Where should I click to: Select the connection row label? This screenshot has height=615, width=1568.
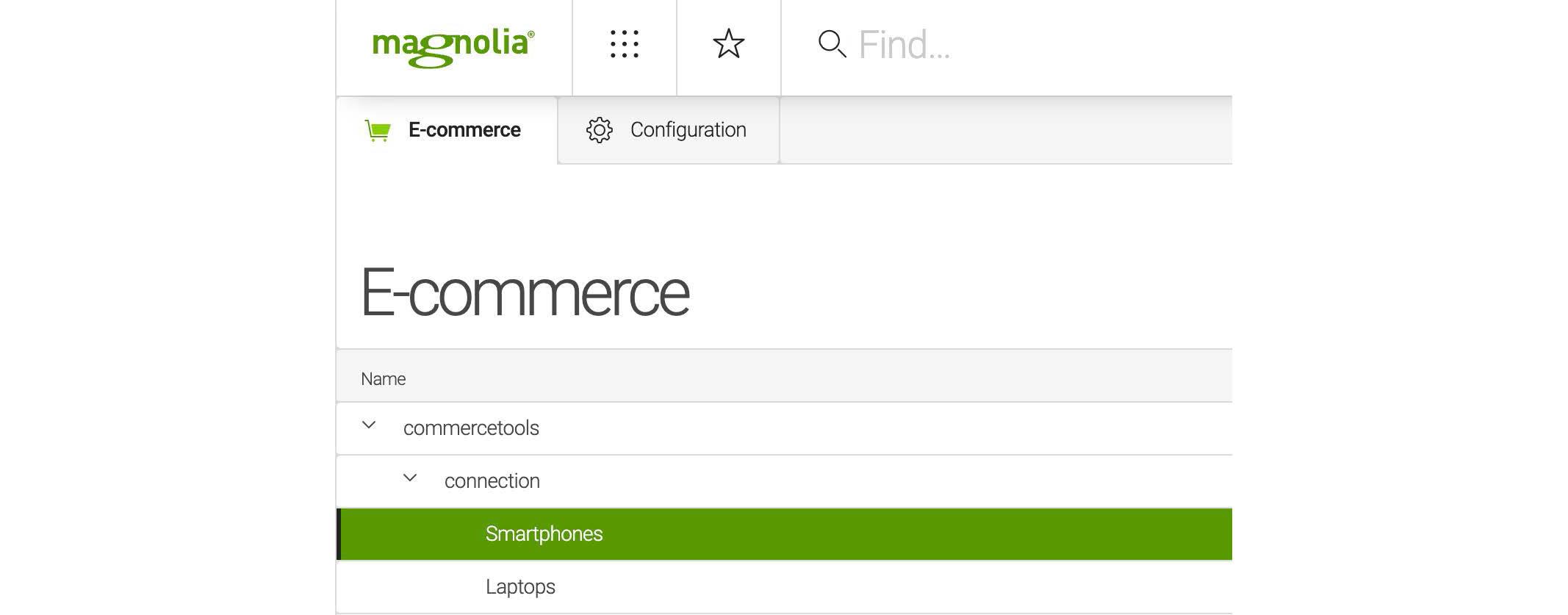[x=492, y=481]
